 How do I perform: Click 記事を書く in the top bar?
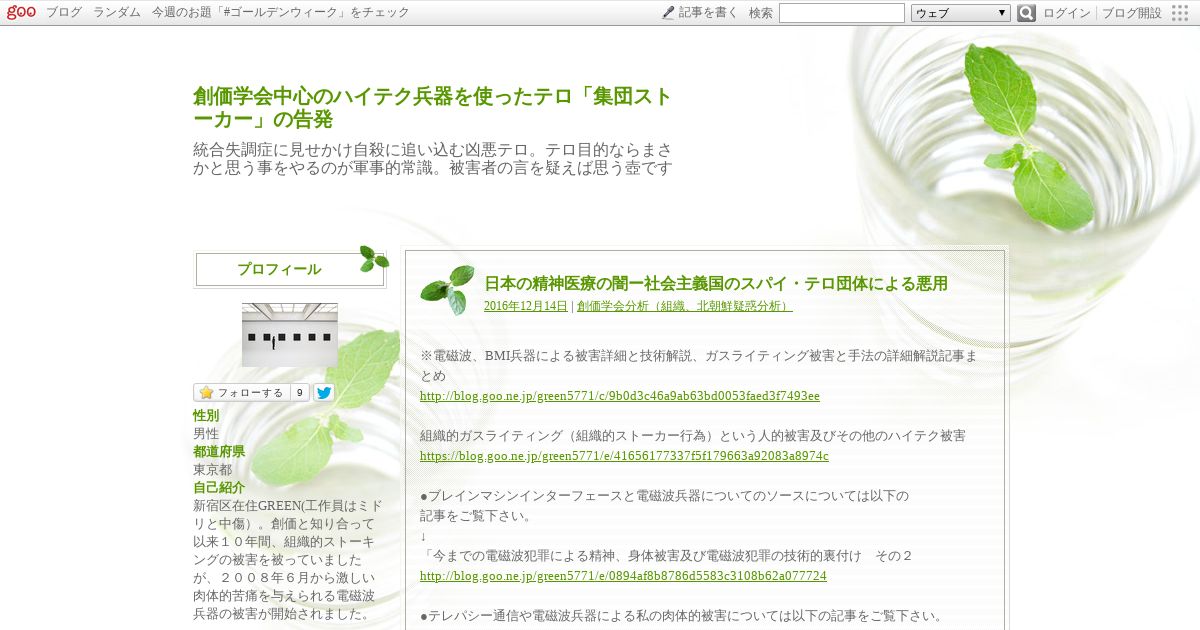point(708,13)
